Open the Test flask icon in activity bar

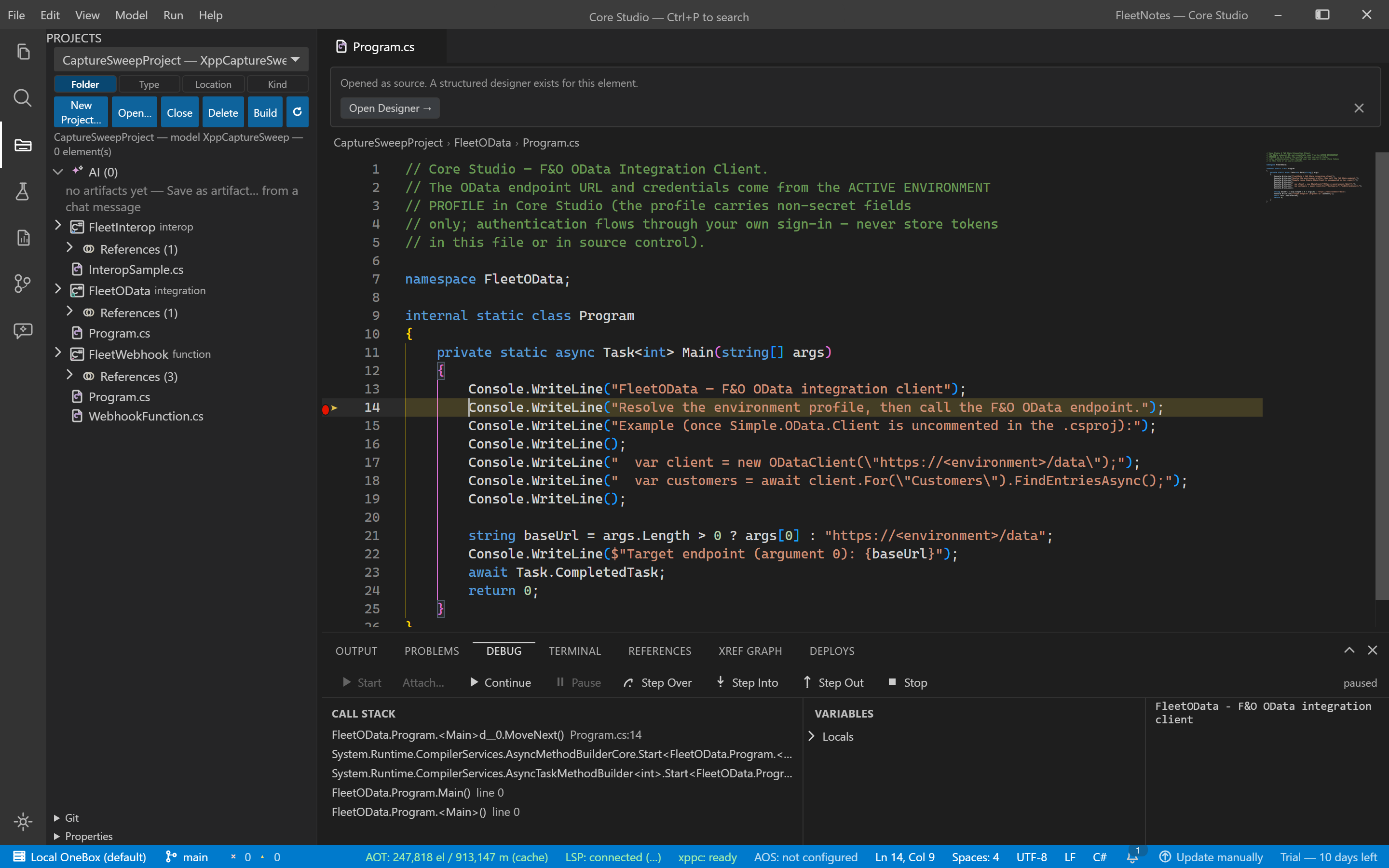pos(23,191)
